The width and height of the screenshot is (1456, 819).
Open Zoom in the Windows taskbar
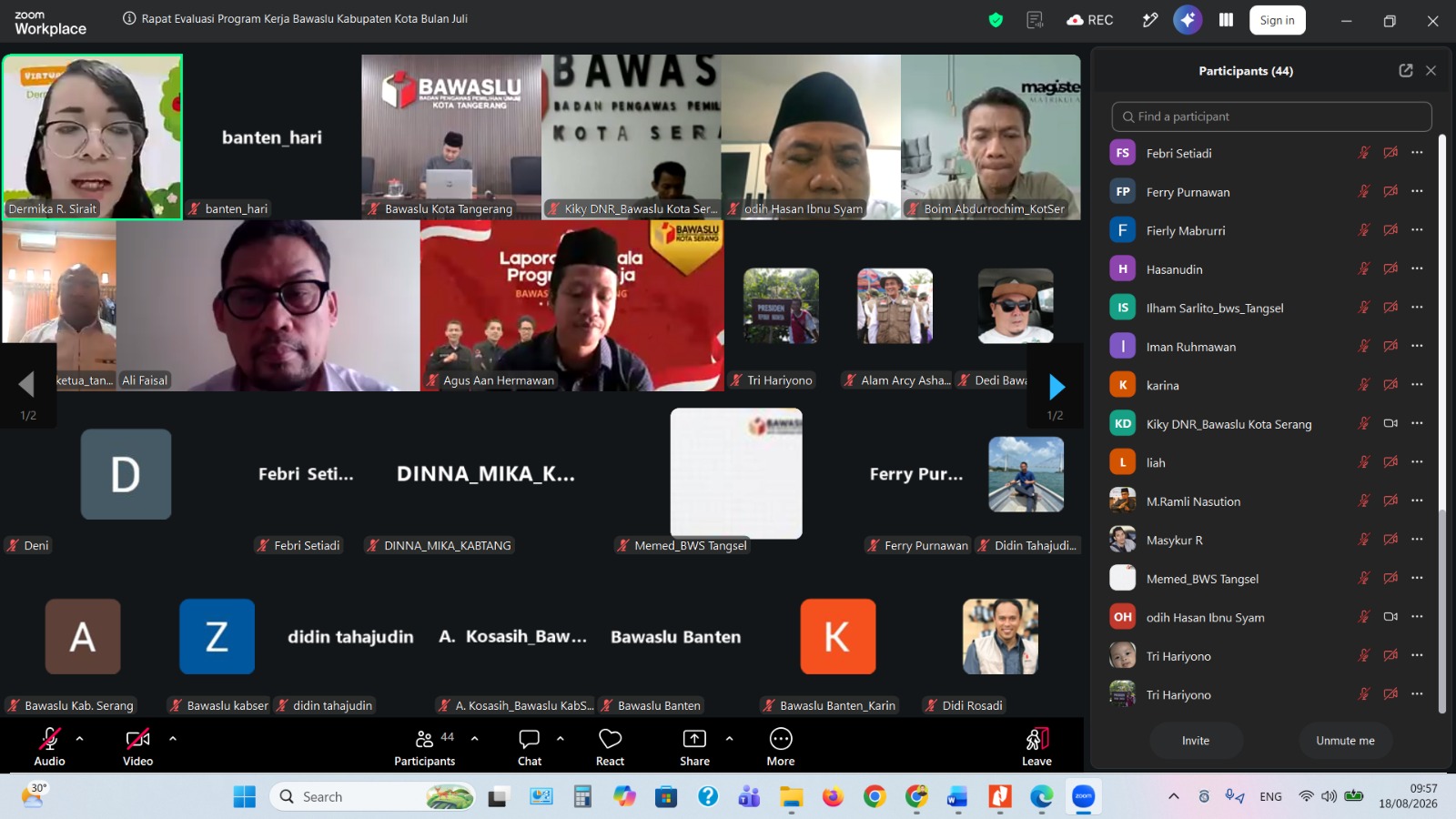tap(1084, 796)
